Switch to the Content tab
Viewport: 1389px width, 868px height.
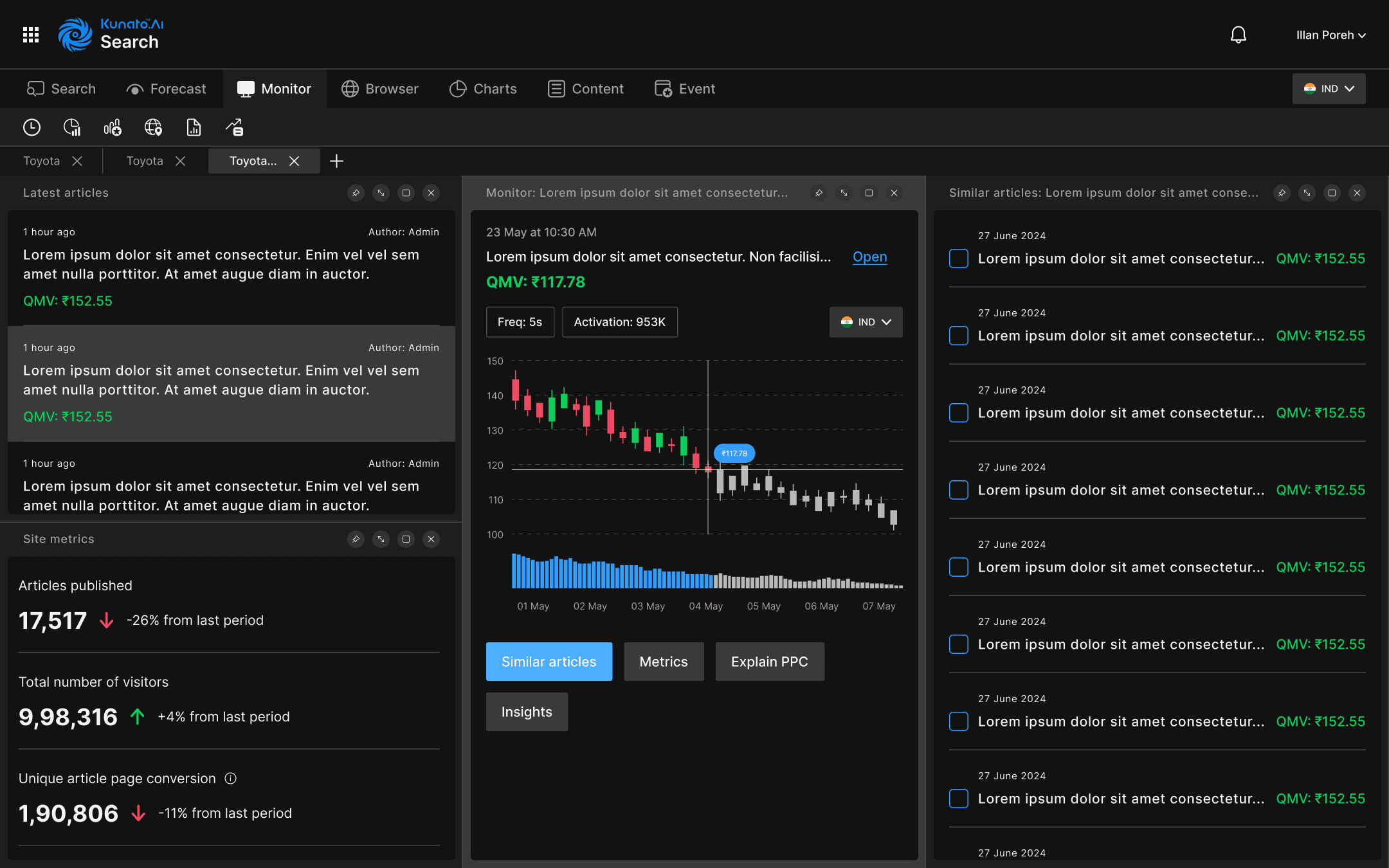(x=586, y=89)
